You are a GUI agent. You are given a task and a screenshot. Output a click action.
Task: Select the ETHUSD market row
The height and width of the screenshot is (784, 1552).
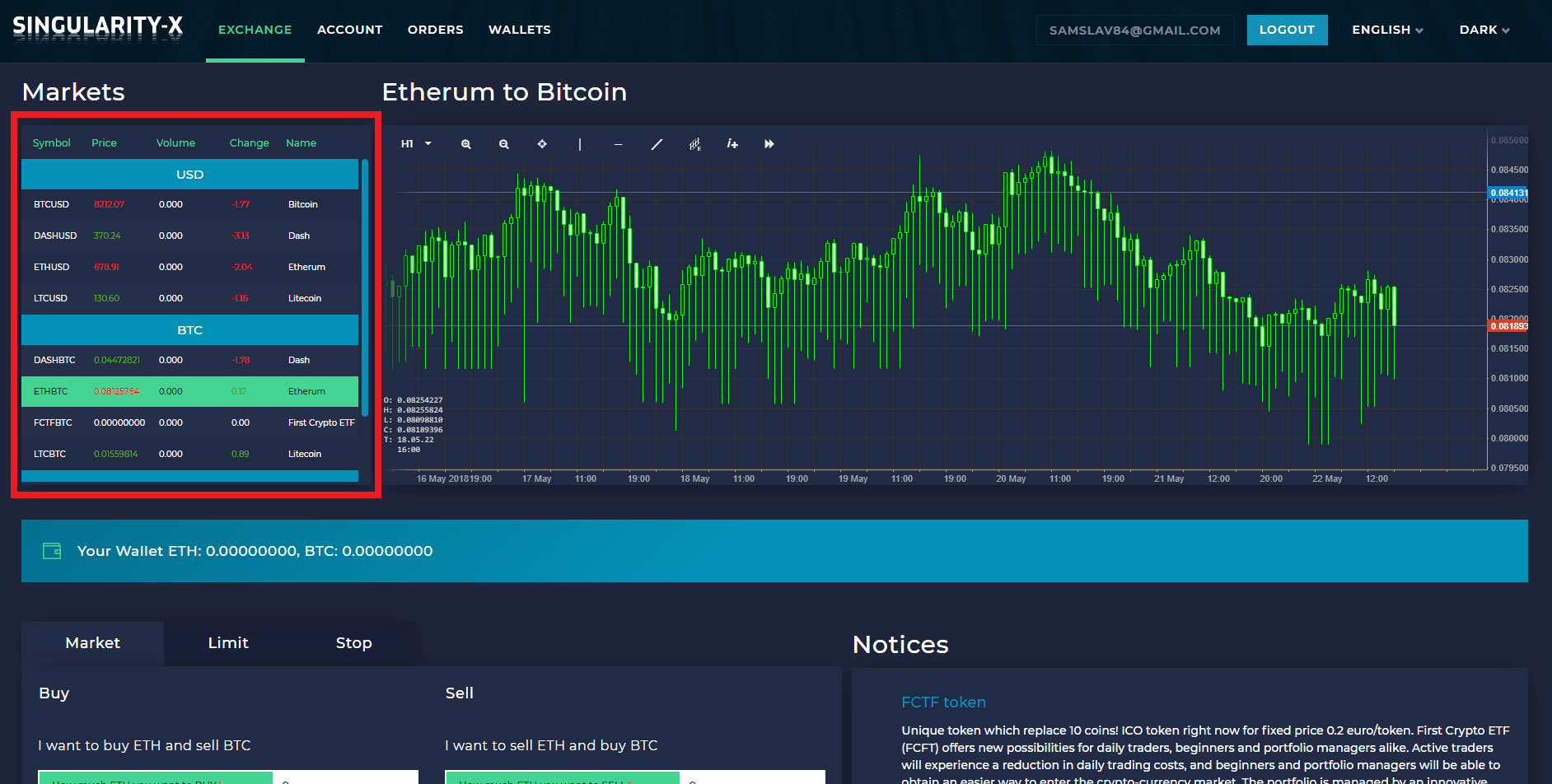[189, 267]
